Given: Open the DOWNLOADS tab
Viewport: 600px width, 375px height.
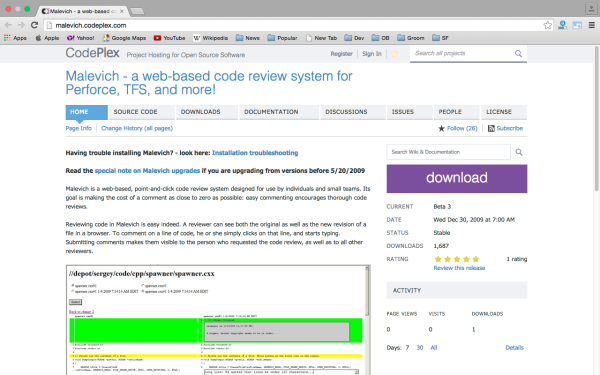Looking at the screenshot, I should click(207, 112).
